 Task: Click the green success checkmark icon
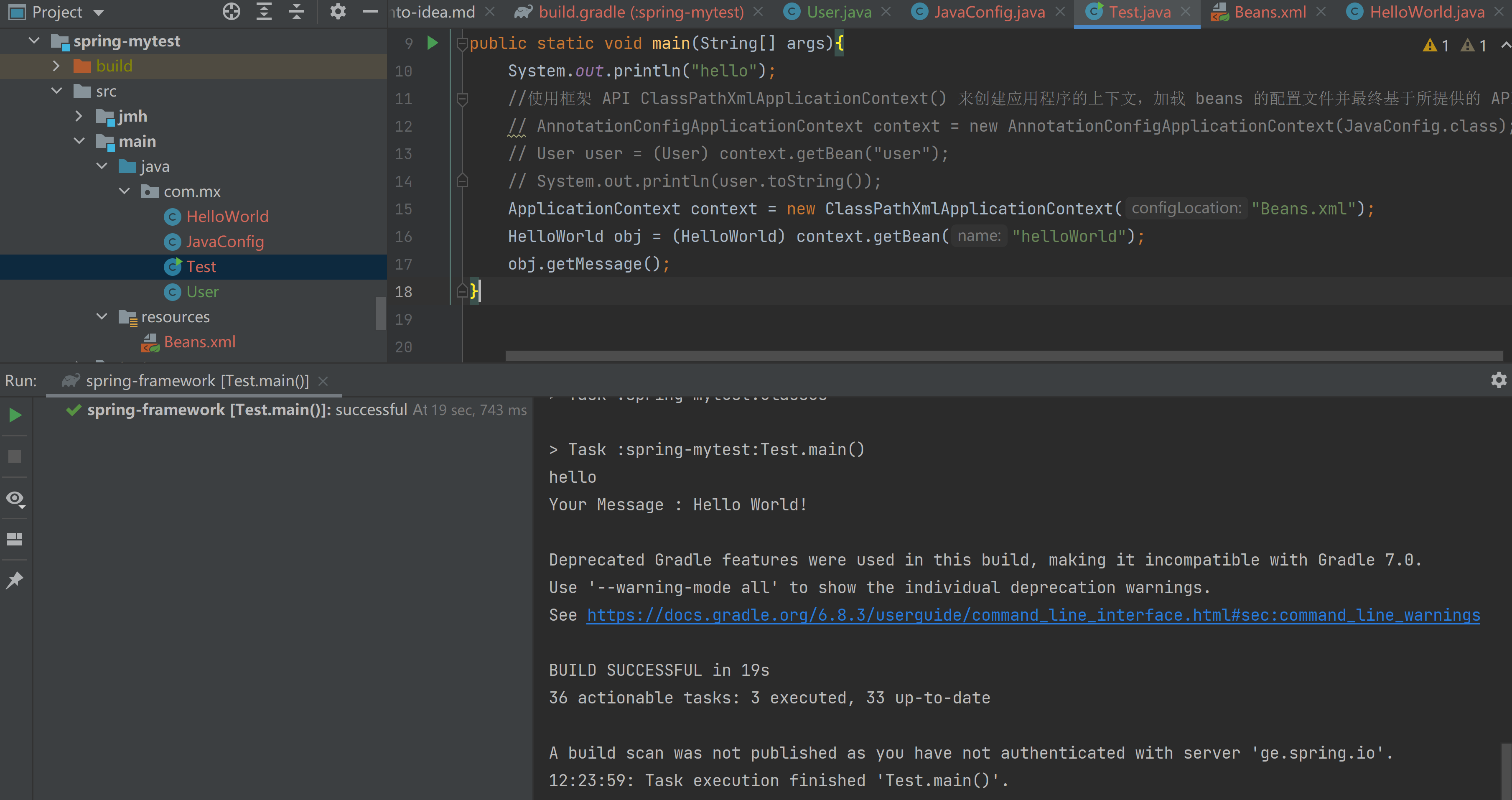pos(74,410)
